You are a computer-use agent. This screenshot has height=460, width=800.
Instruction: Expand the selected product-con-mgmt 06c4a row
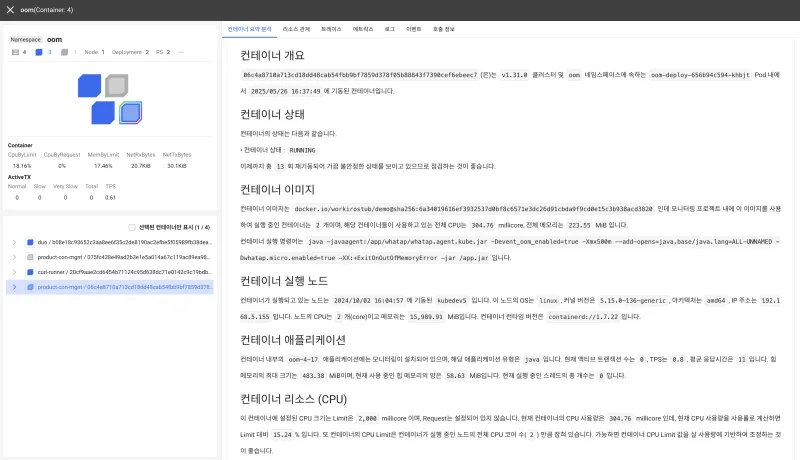click(14, 287)
